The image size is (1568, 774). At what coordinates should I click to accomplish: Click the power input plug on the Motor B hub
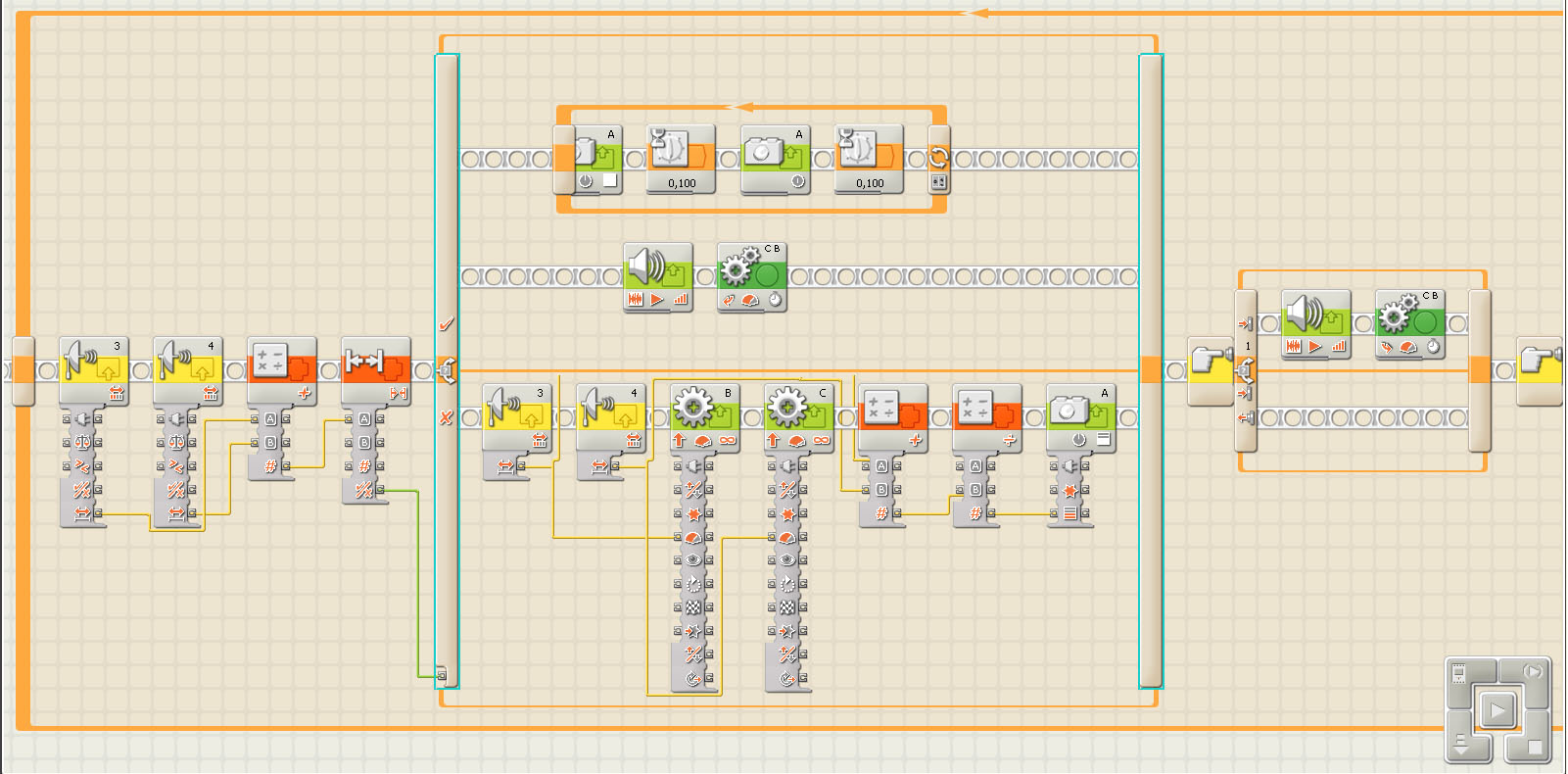[678, 537]
